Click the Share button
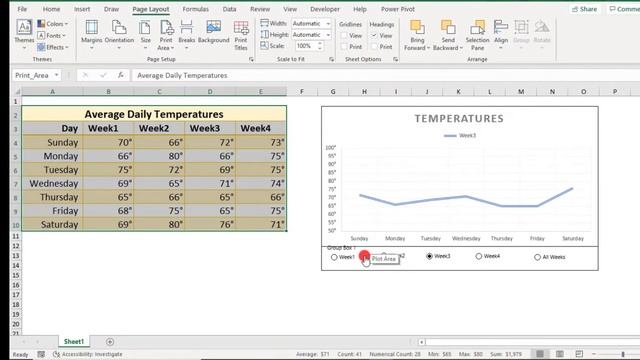This screenshot has width=640, height=360. (584, 9)
